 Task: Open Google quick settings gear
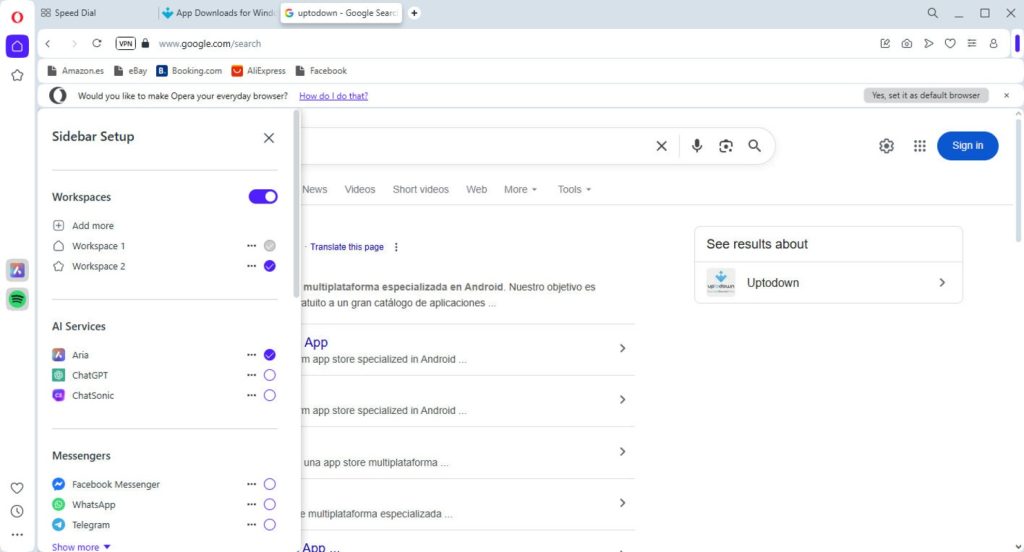click(886, 146)
